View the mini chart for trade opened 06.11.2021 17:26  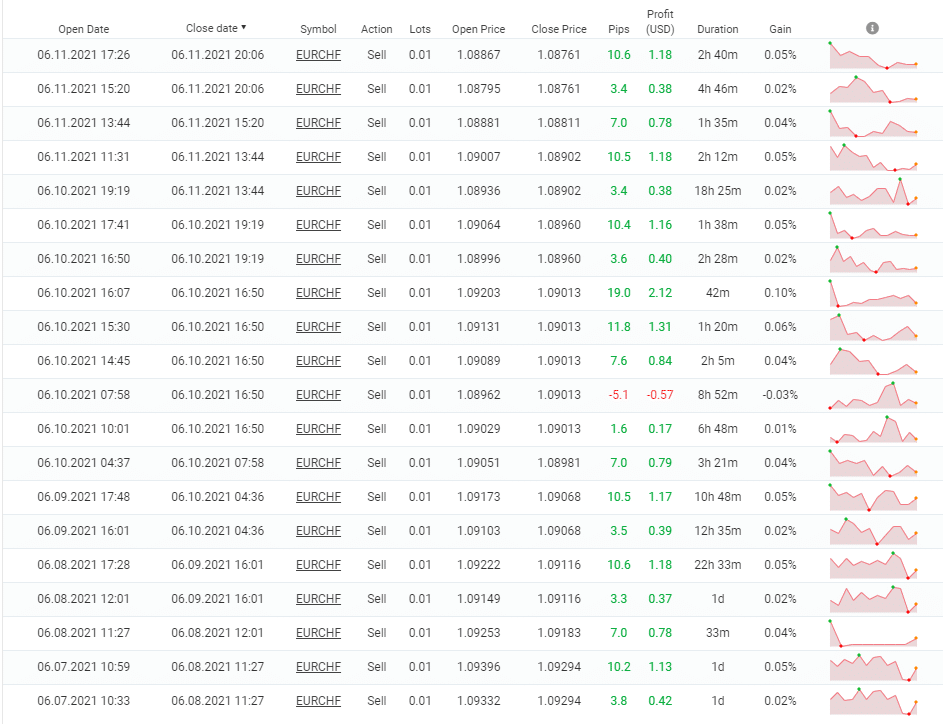coord(873,55)
